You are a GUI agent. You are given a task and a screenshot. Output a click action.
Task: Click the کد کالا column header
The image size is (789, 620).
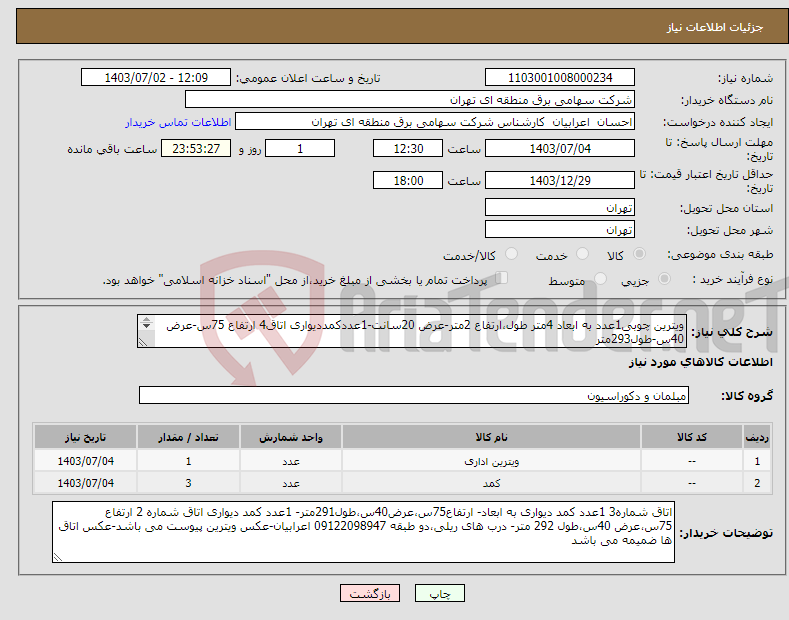(x=692, y=437)
